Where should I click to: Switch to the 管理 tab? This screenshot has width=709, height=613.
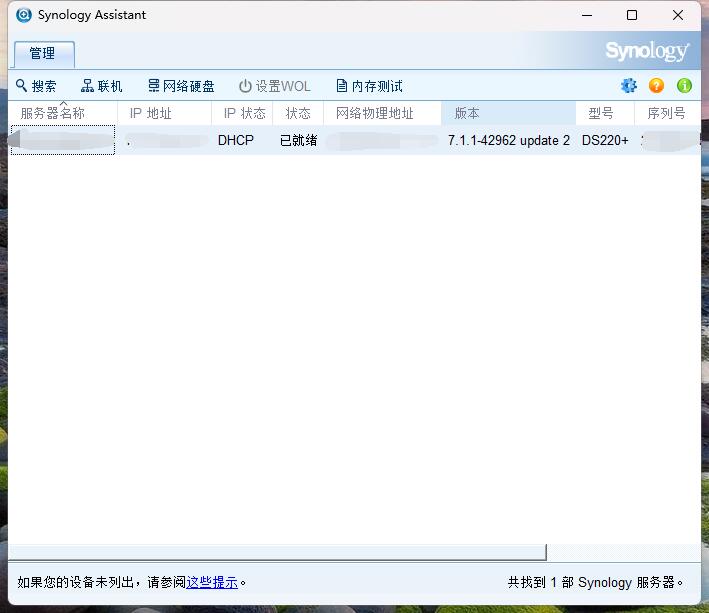coord(44,54)
